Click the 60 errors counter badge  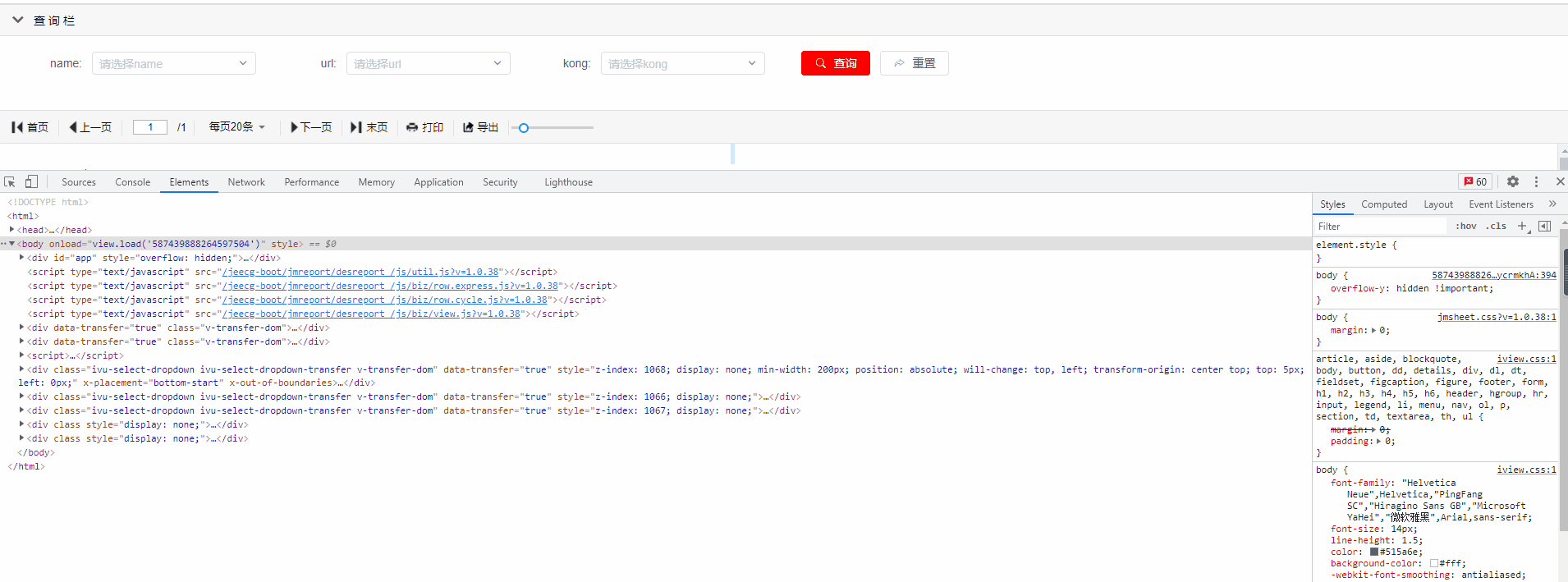(x=1475, y=182)
